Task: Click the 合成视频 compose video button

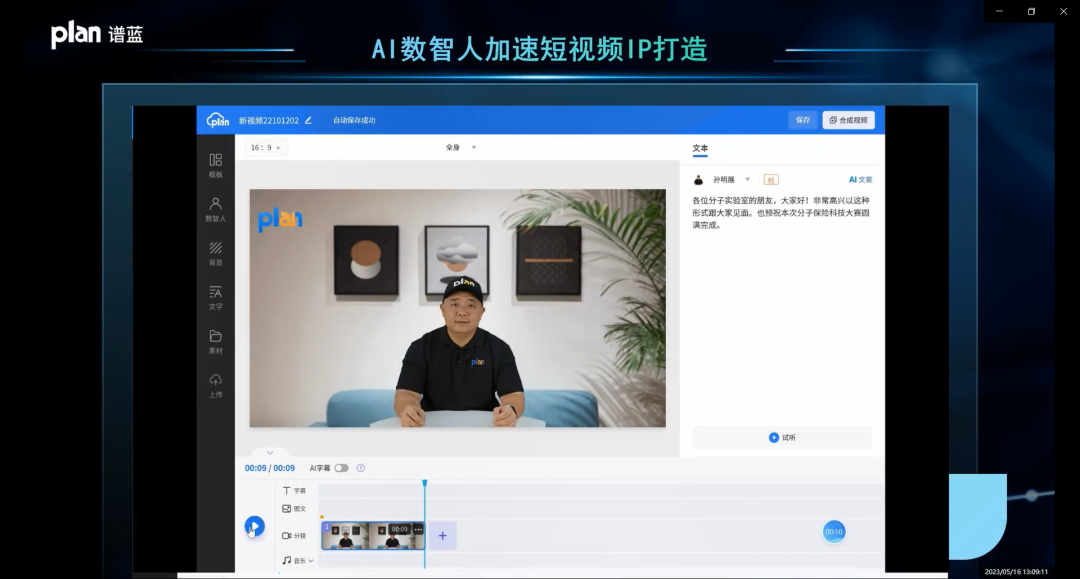Action: coord(849,120)
